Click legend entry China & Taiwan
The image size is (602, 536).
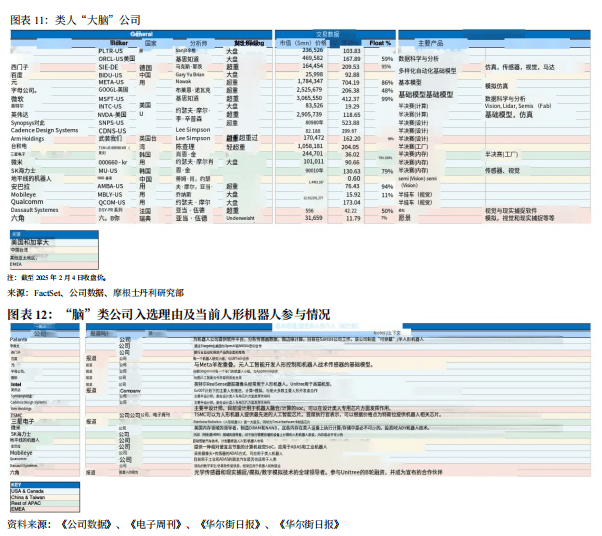pos(28,497)
